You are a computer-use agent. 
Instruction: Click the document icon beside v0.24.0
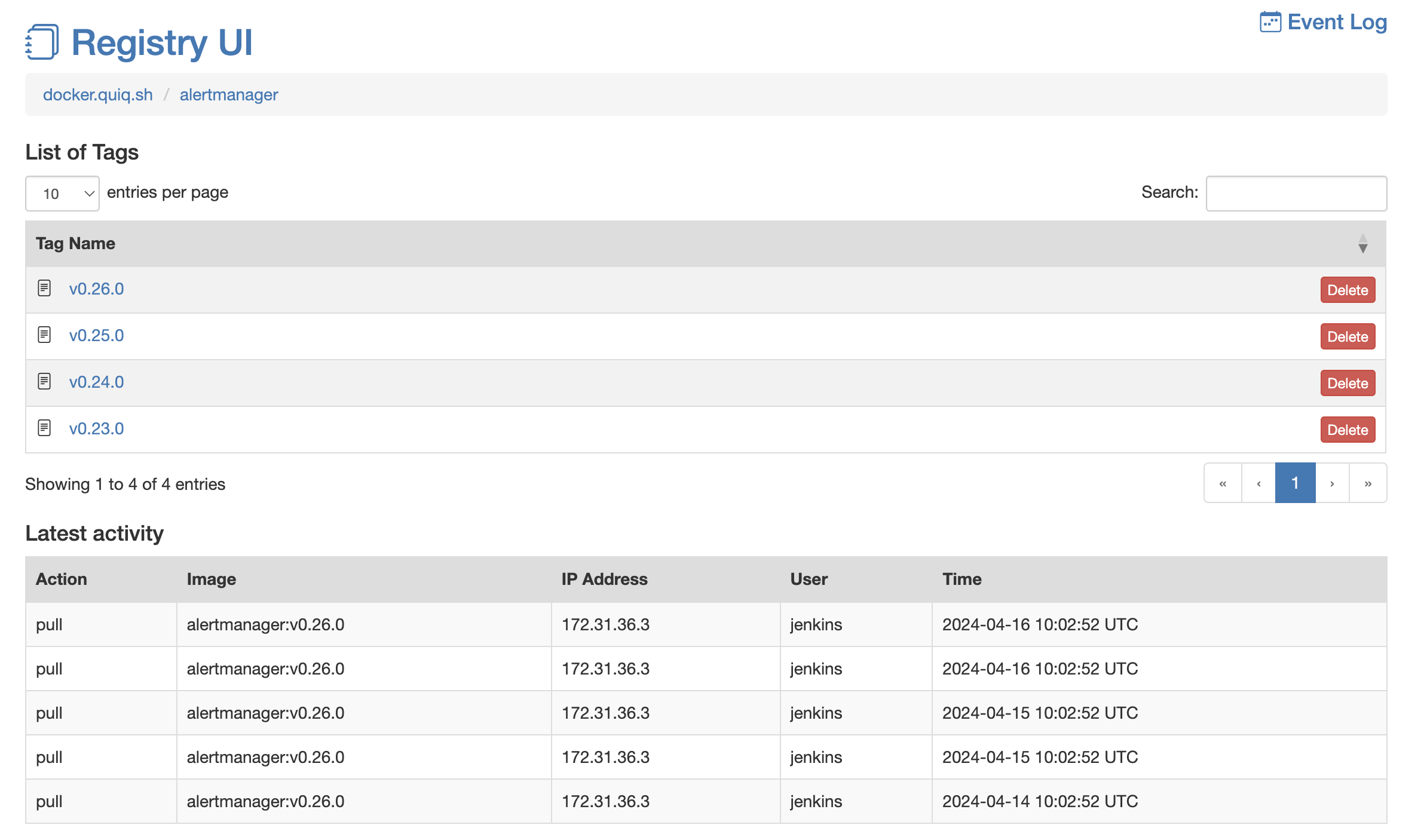pos(44,382)
